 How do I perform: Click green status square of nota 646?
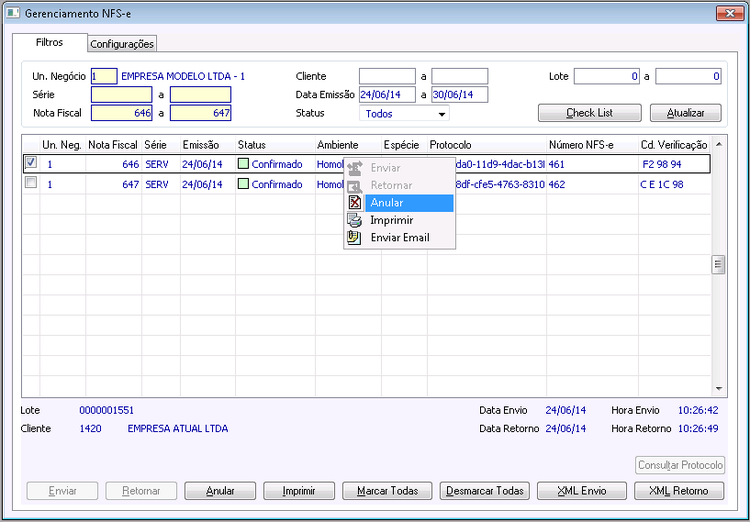click(x=243, y=164)
